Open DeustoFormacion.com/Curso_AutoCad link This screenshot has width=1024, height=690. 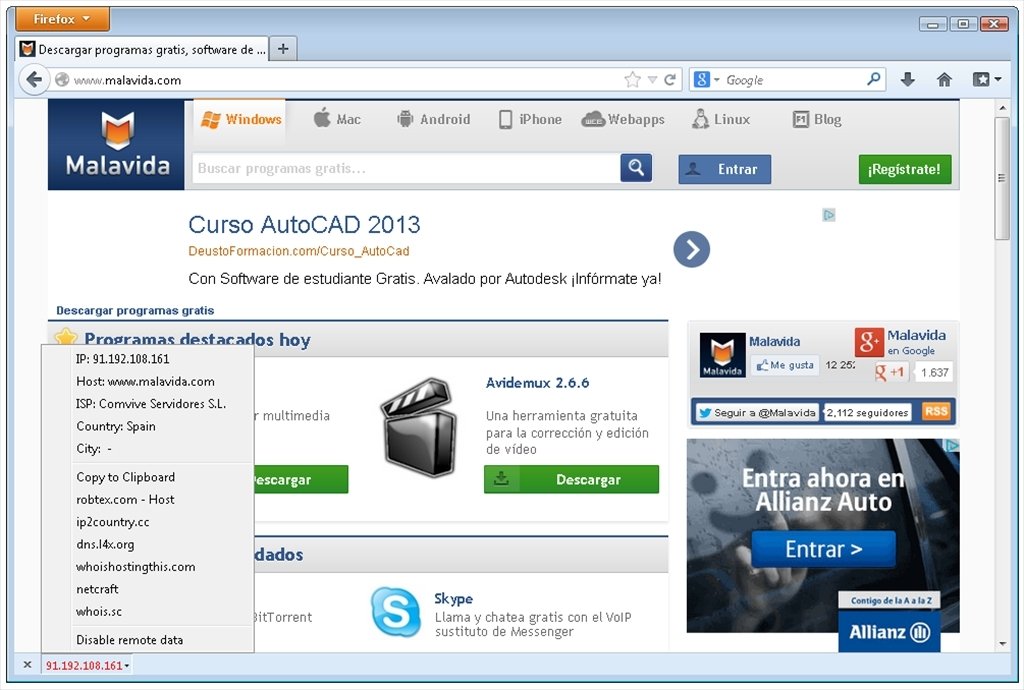(x=298, y=251)
